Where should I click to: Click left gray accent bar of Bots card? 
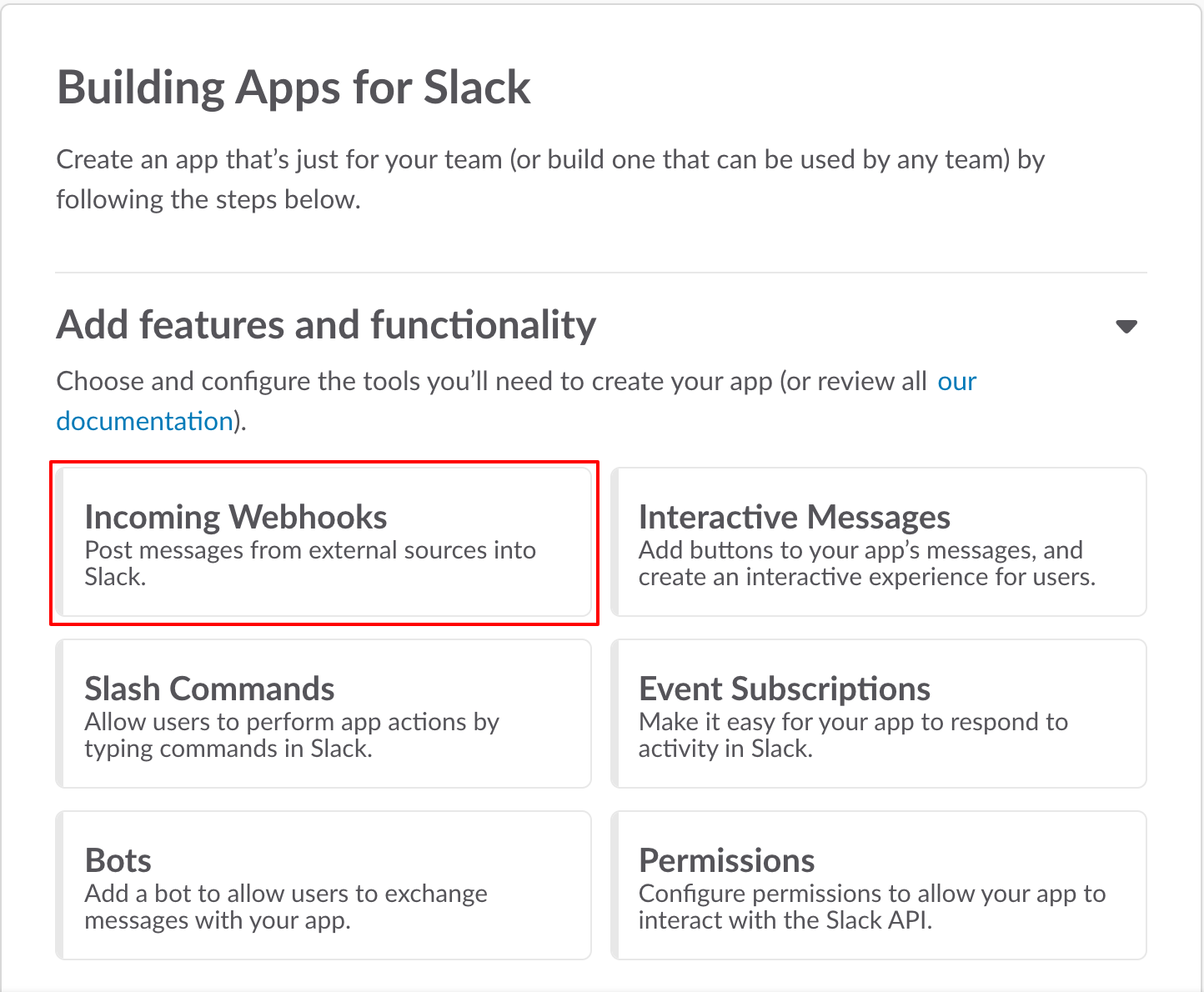click(60, 885)
